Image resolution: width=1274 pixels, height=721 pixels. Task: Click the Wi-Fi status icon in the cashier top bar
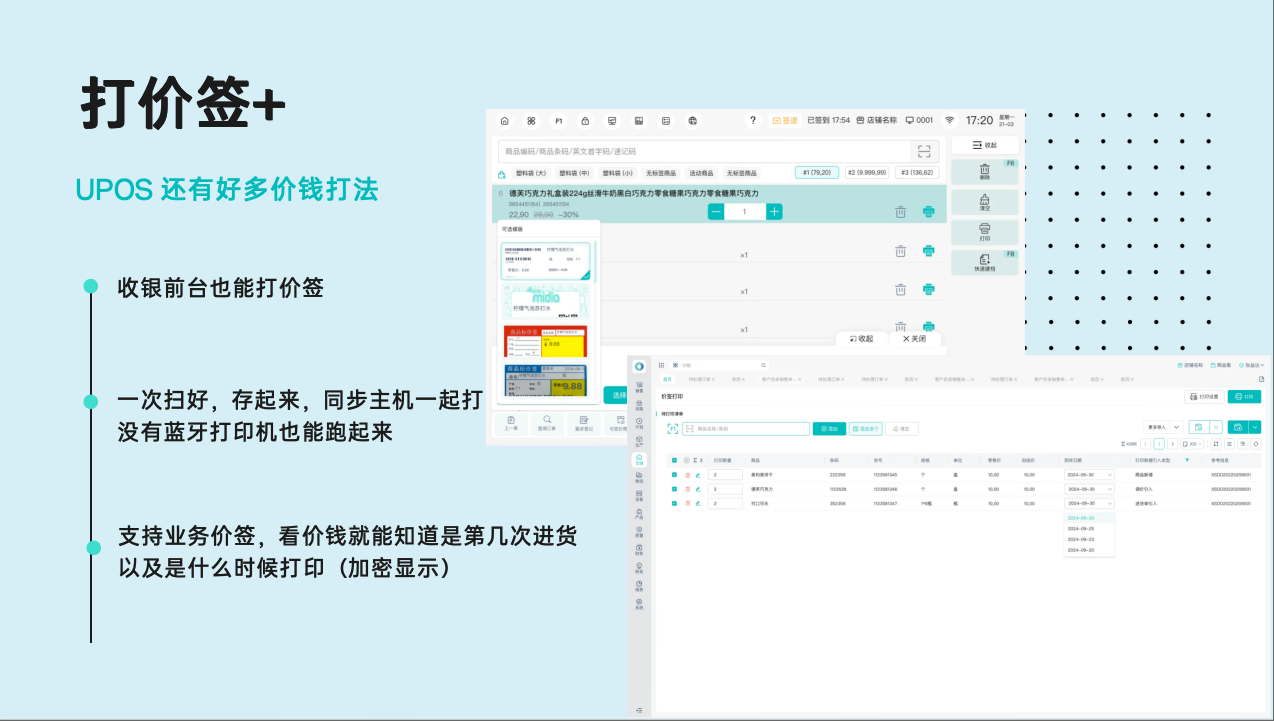click(950, 121)
